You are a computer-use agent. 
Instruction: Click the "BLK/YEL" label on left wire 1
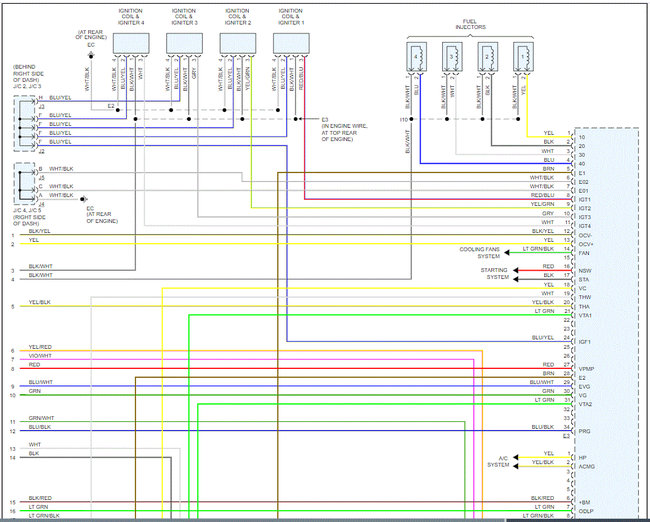tap(39, 231)
